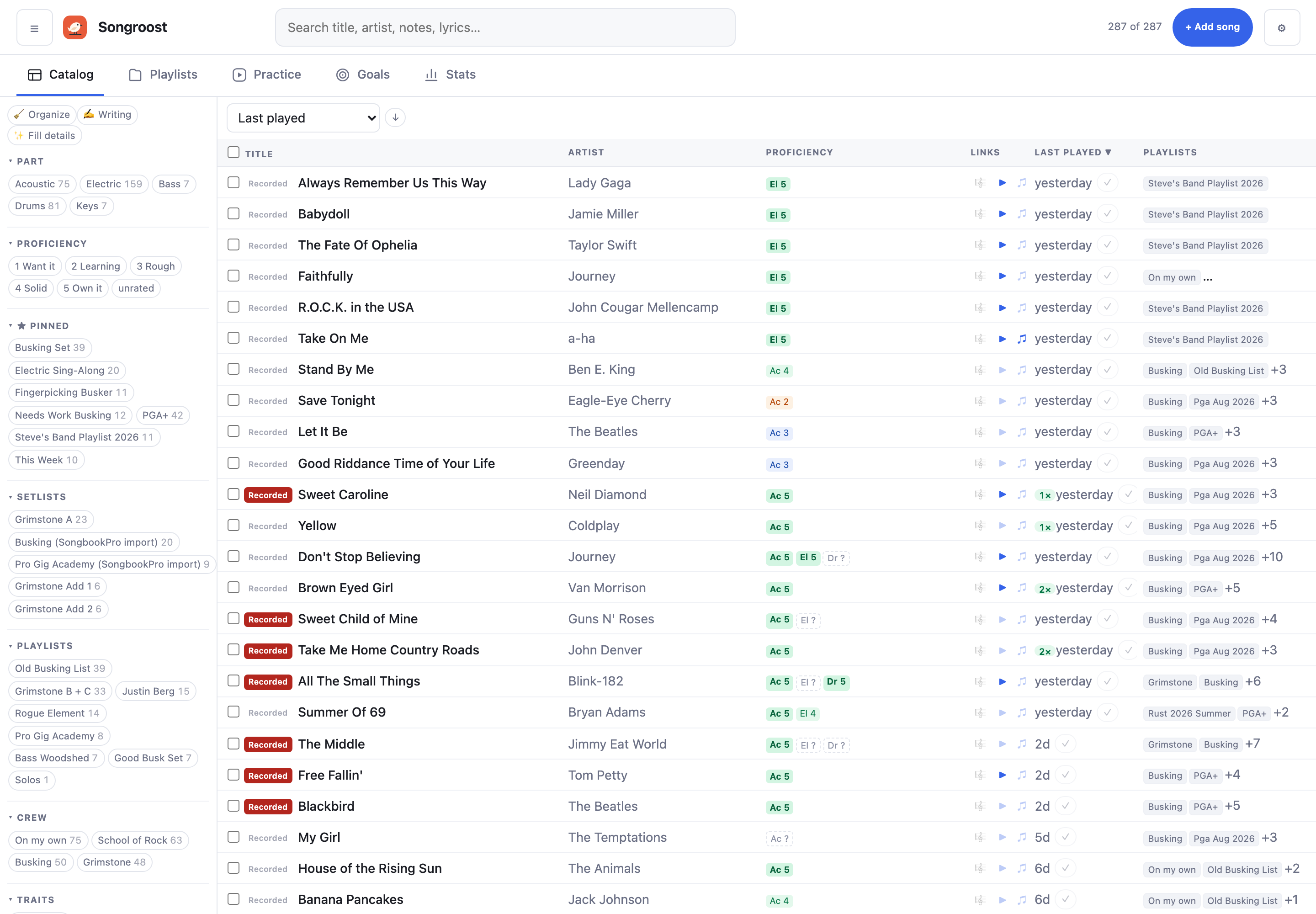Open the Last played sort dropdown
1316x914 pixels.
(303, 118)
